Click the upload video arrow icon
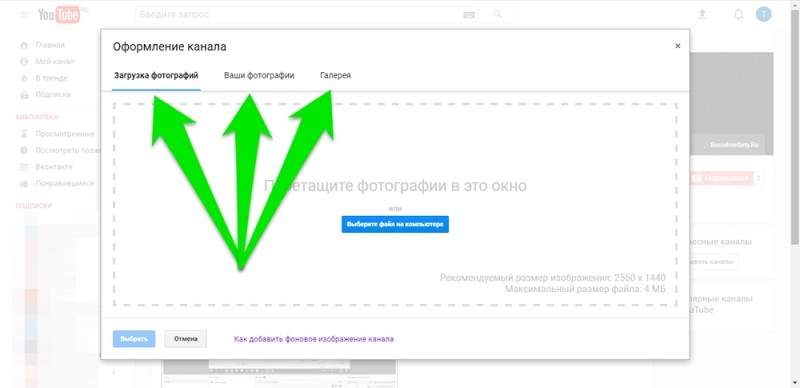Screen dimensions: 800x388 pyautogui.click(x=703, y=14)
